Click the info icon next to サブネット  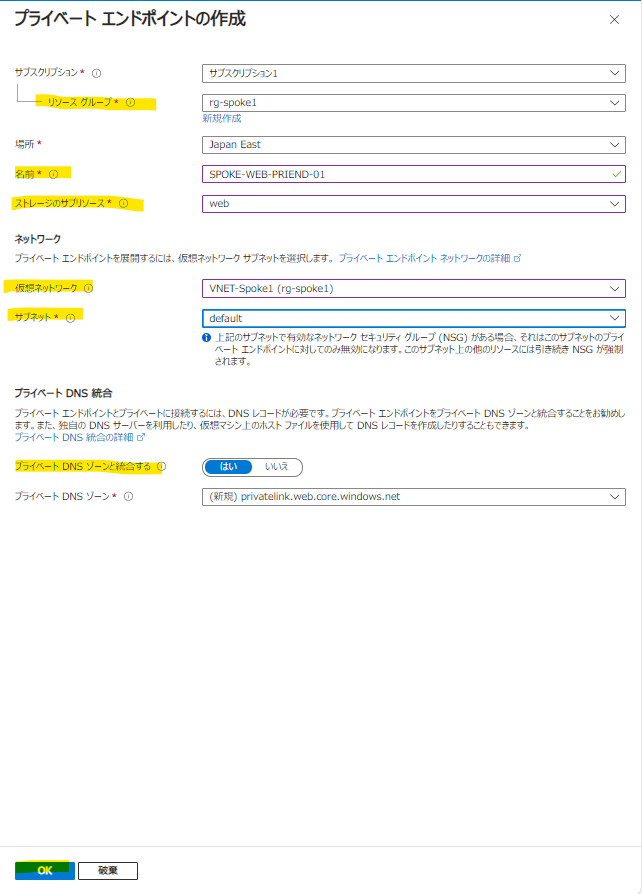[71, 318]
